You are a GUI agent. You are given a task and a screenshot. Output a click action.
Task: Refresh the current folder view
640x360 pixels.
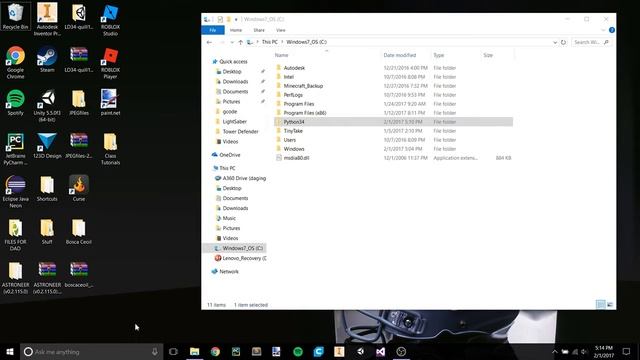(563, 42)
